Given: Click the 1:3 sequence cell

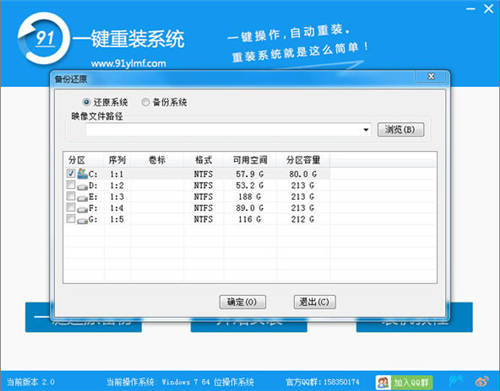Looking at the screenshot, I should (x=117, y=197).
